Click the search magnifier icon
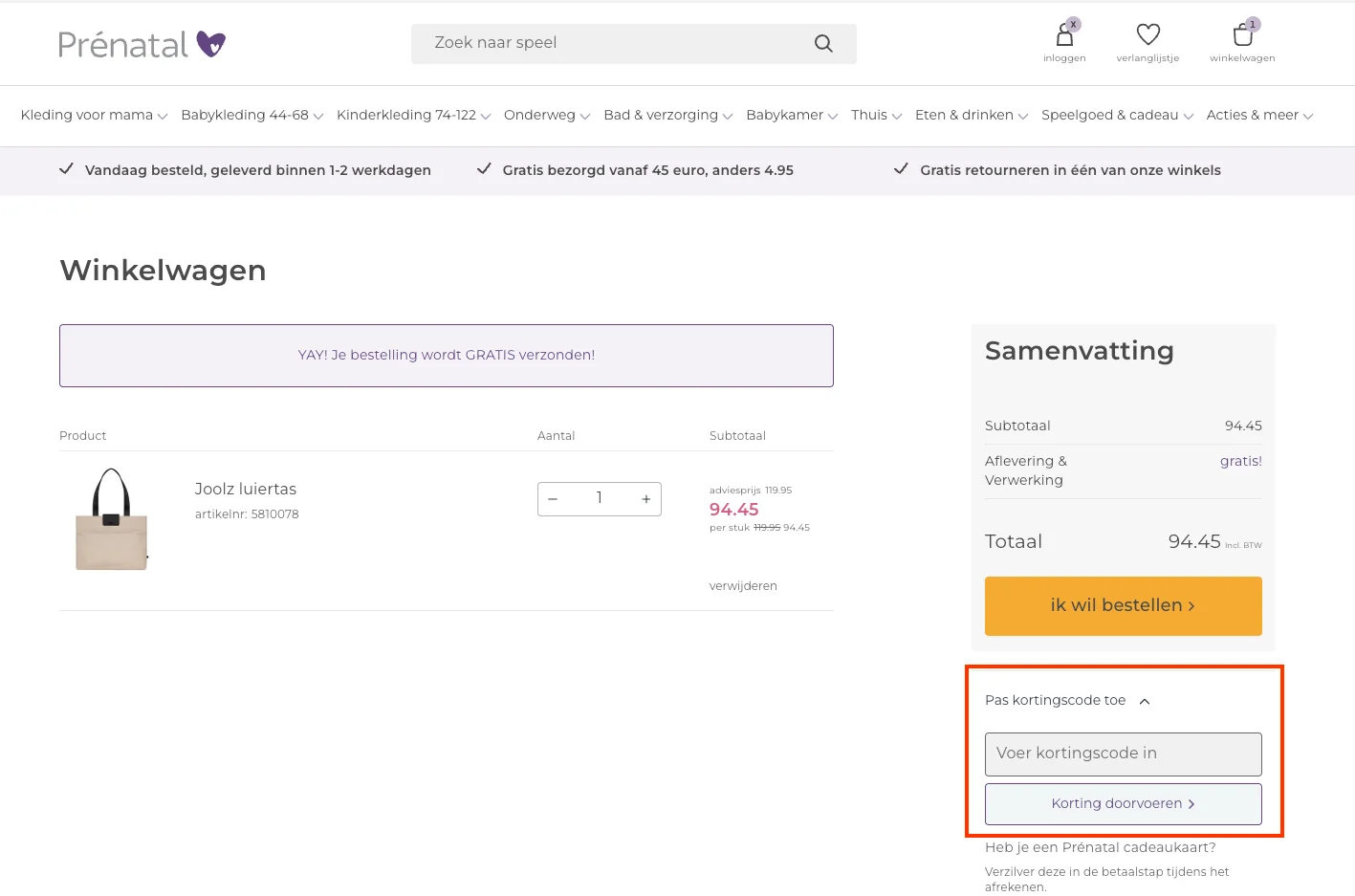1355x896 pixels. pos(823,43)
